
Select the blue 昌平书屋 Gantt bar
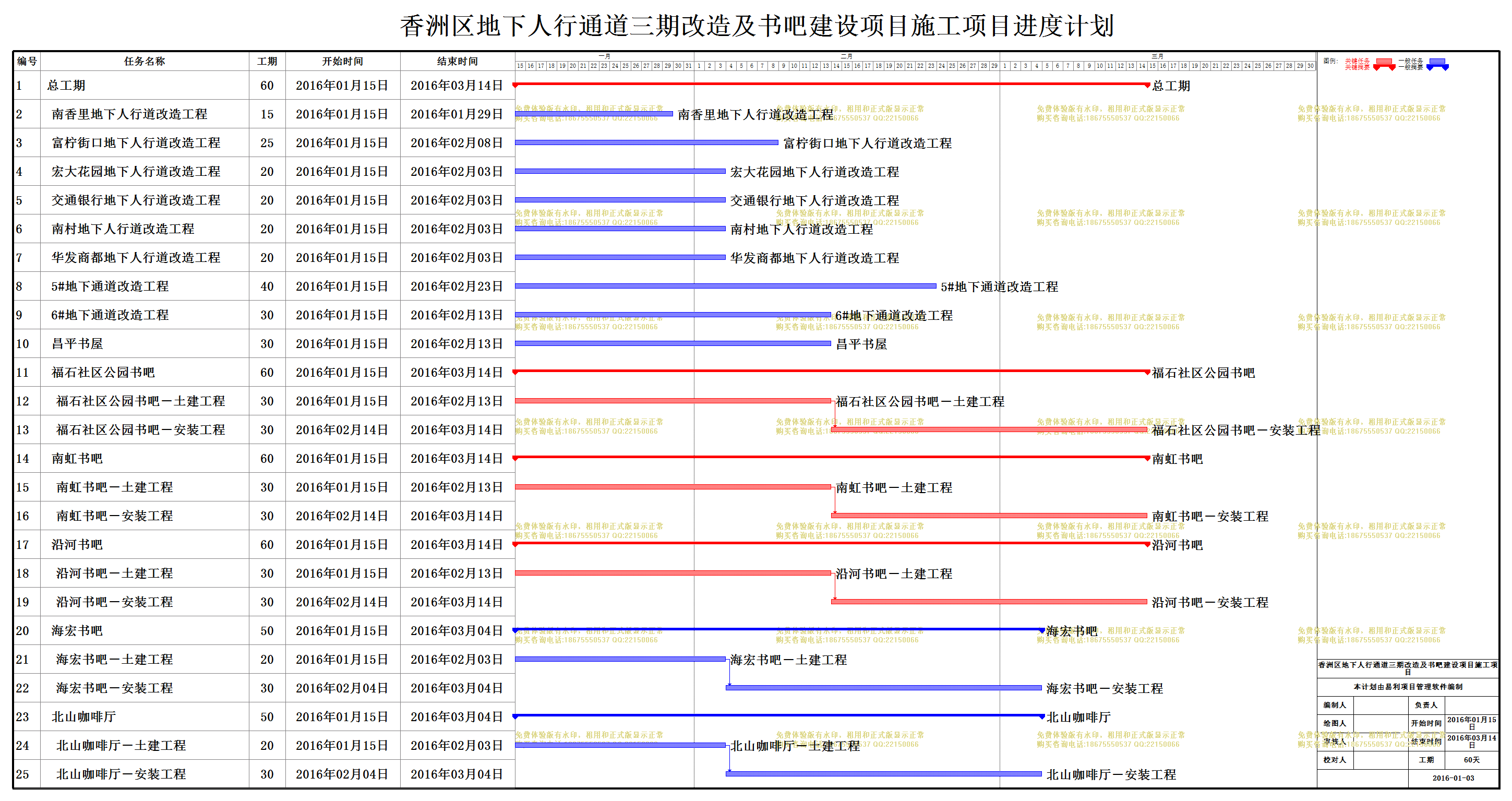click(x=673, y=343)
